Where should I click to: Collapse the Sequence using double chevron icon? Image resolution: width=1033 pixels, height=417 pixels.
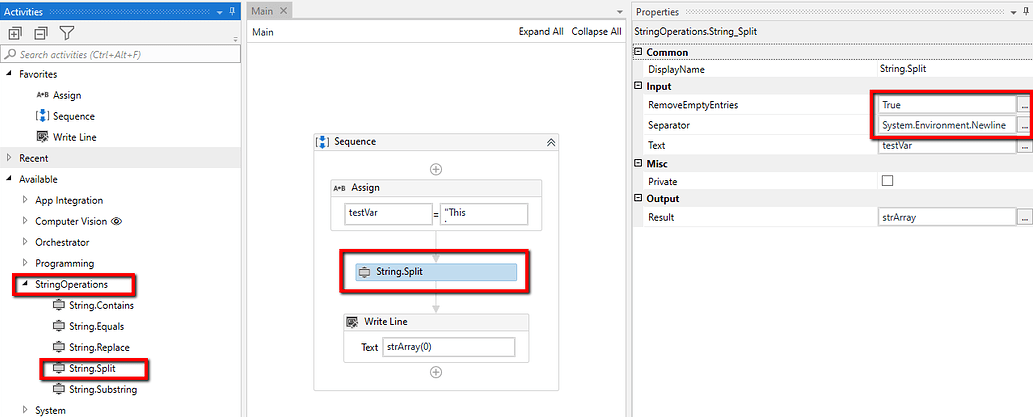point(551,142)
